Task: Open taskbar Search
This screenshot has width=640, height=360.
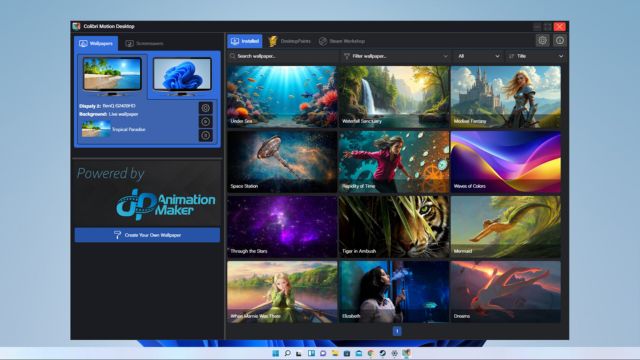Action: click(x=287, y=353)
